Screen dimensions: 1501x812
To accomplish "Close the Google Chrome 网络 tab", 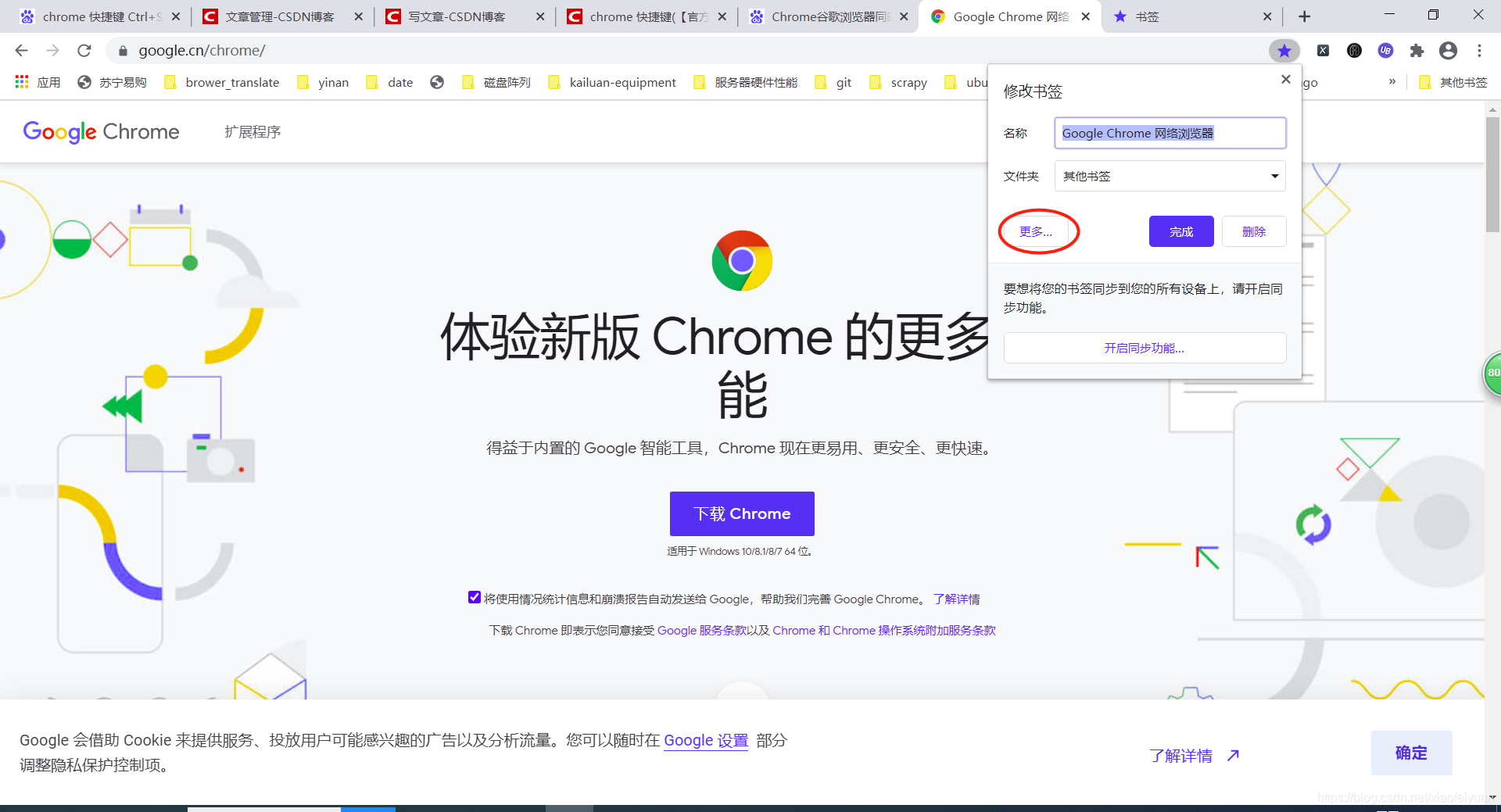I will 1086,16.
